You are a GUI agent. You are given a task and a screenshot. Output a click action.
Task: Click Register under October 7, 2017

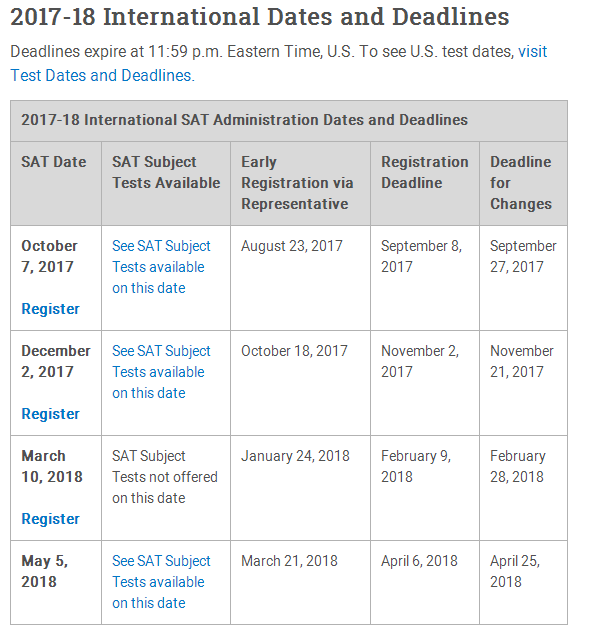[50, 309]
